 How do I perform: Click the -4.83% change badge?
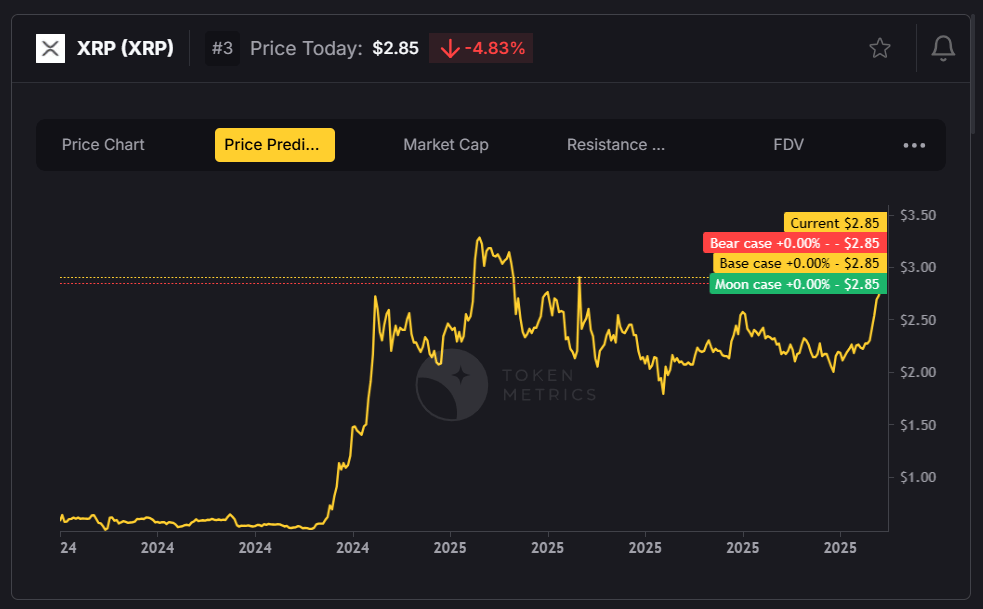(481, 48)
